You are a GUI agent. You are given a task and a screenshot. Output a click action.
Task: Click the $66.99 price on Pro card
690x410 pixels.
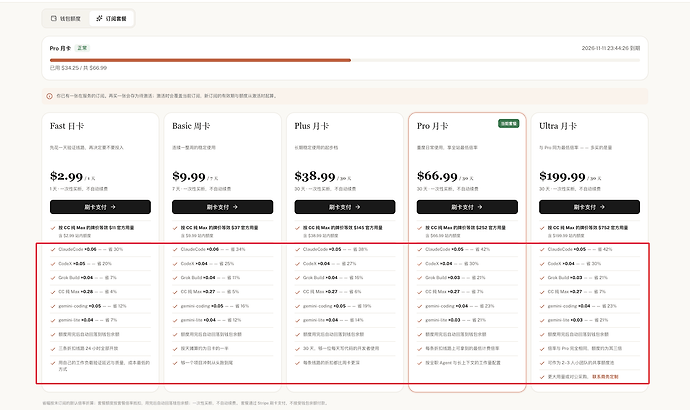(x=437, y=176)
